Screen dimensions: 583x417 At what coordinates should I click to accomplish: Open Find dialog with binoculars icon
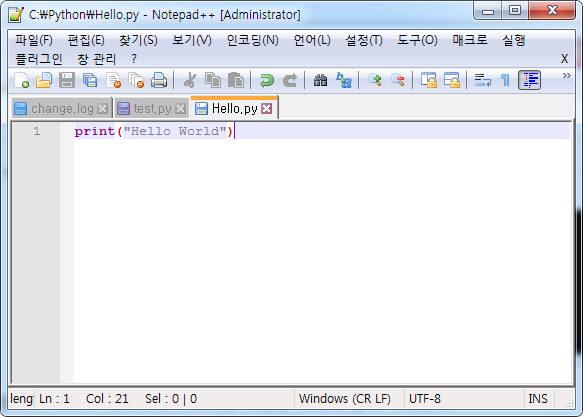click(x=320, y=80)
